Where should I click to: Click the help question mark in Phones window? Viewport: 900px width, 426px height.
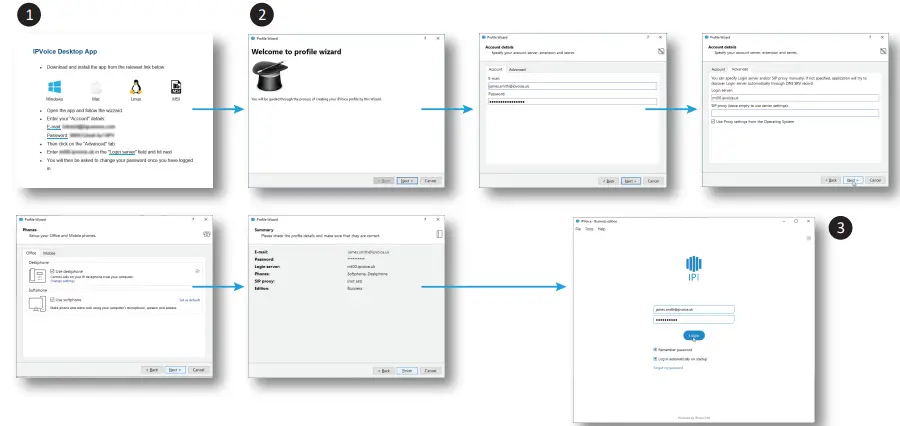(x=193, y=219)
